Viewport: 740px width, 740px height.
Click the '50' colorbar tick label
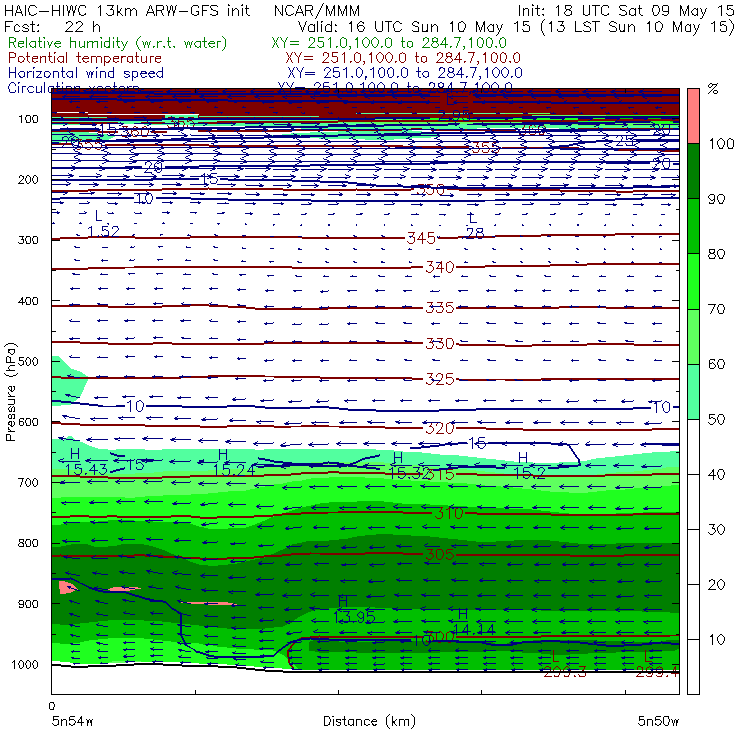(x=716, y=420)
